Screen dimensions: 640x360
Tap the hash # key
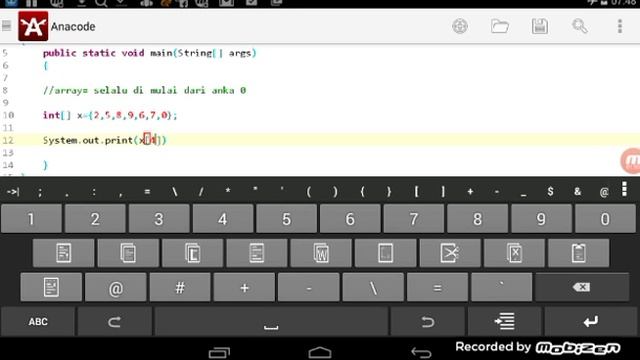[x=180, y=288]
